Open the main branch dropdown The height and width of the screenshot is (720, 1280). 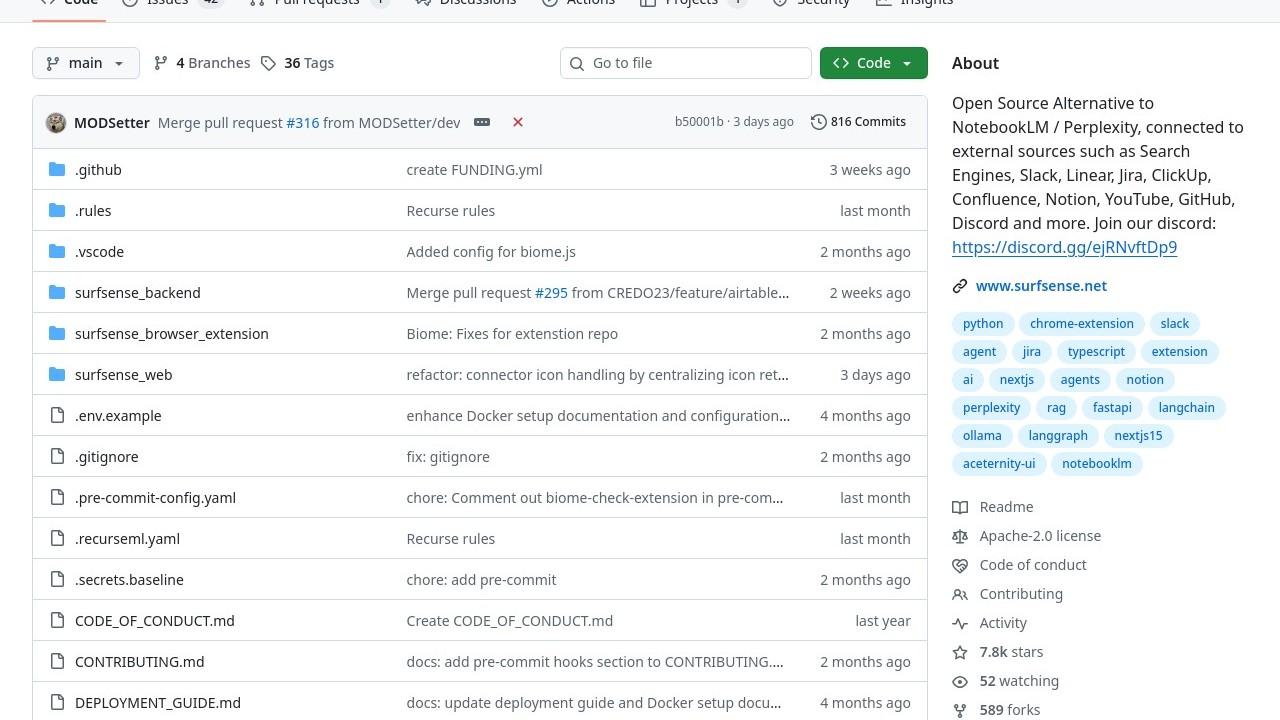tap(86, 63)
